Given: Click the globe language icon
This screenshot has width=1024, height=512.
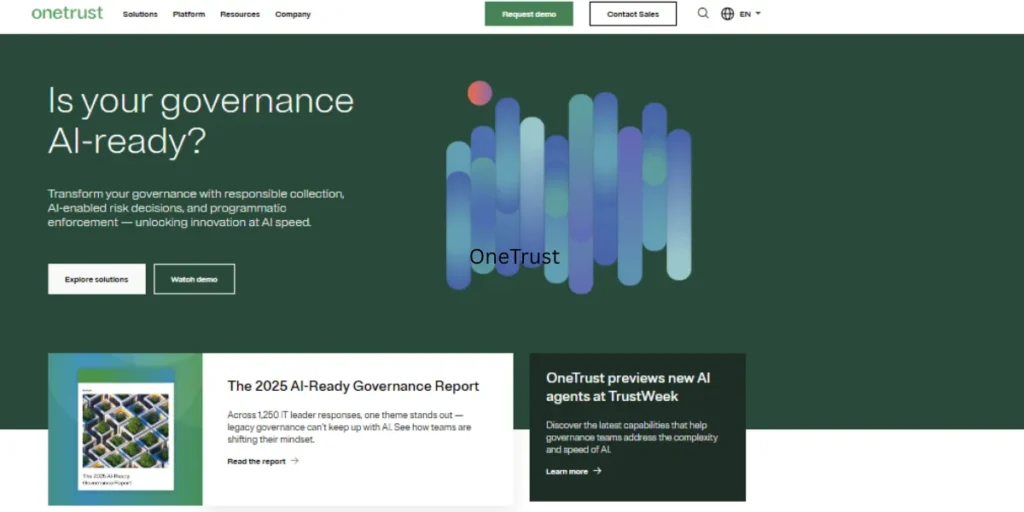Looking at the screenshot, I should [728, 14].
